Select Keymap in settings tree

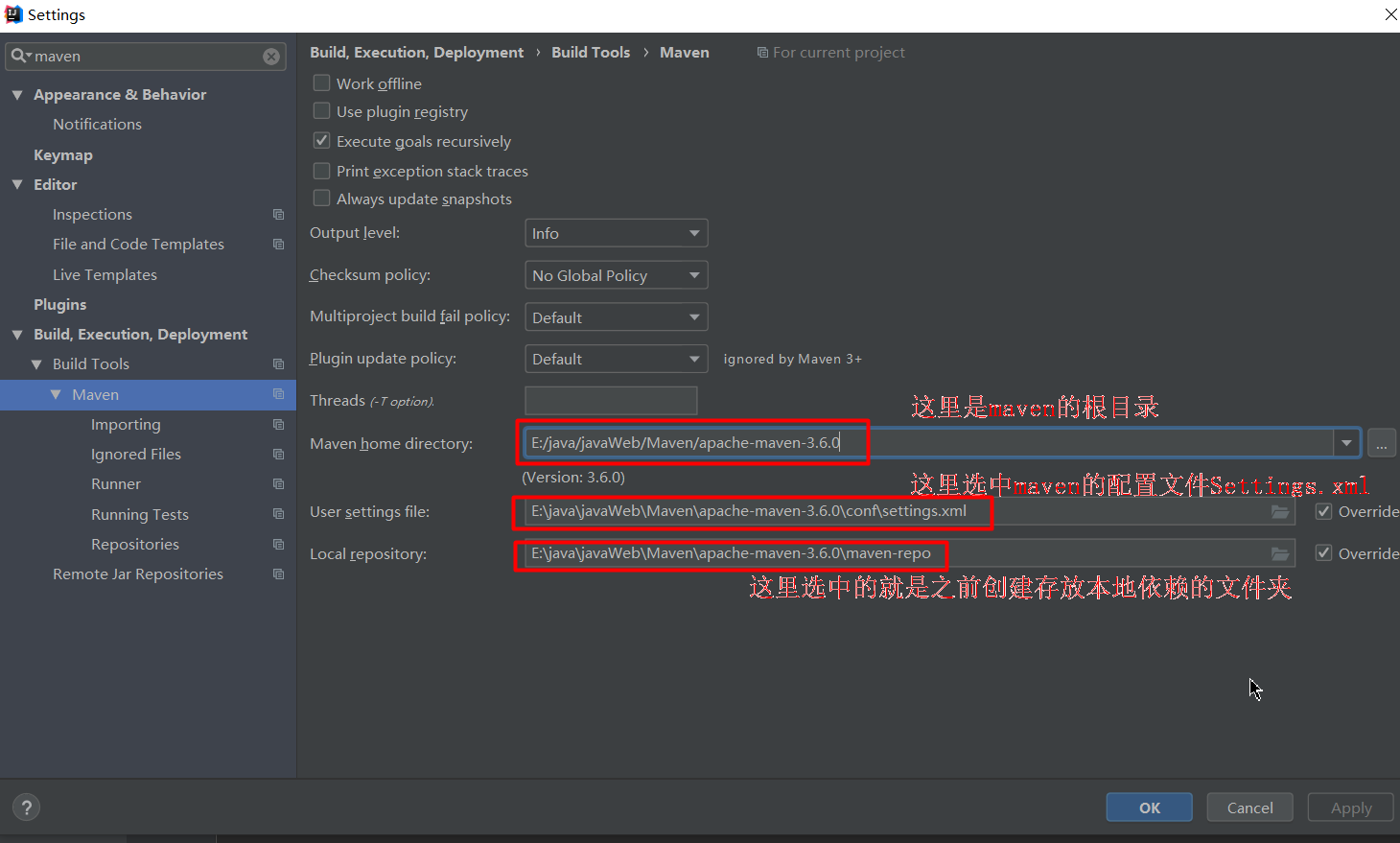pyautogui.click(x=63, y=154)
